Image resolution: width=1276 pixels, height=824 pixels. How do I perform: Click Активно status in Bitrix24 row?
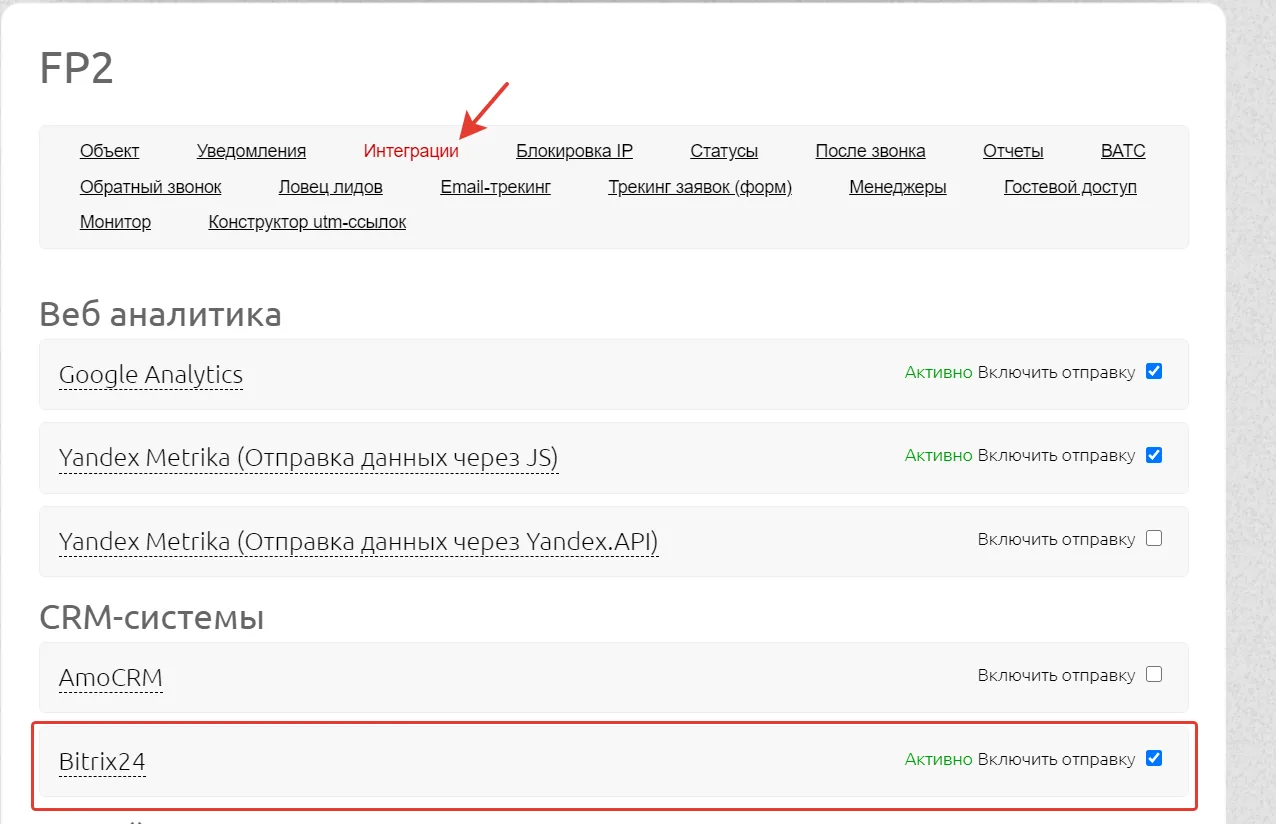click(x=938, y=759)
